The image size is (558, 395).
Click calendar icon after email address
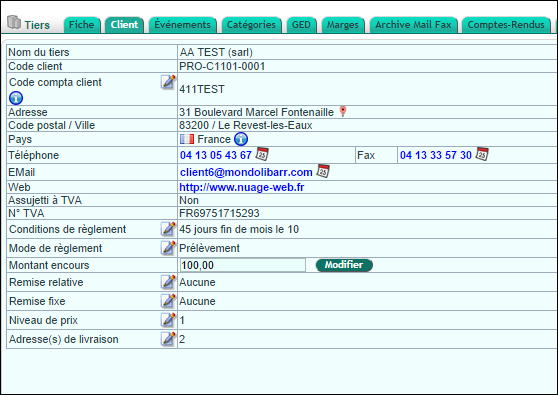coord(323,171)
